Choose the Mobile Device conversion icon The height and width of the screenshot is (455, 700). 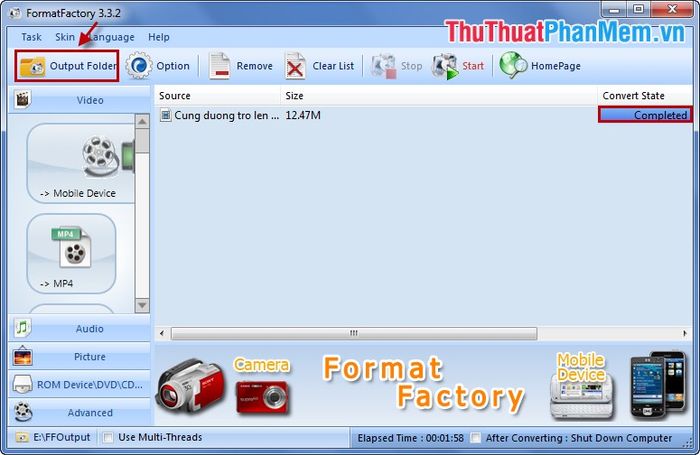pyautogui.click(x=80, y=163)
